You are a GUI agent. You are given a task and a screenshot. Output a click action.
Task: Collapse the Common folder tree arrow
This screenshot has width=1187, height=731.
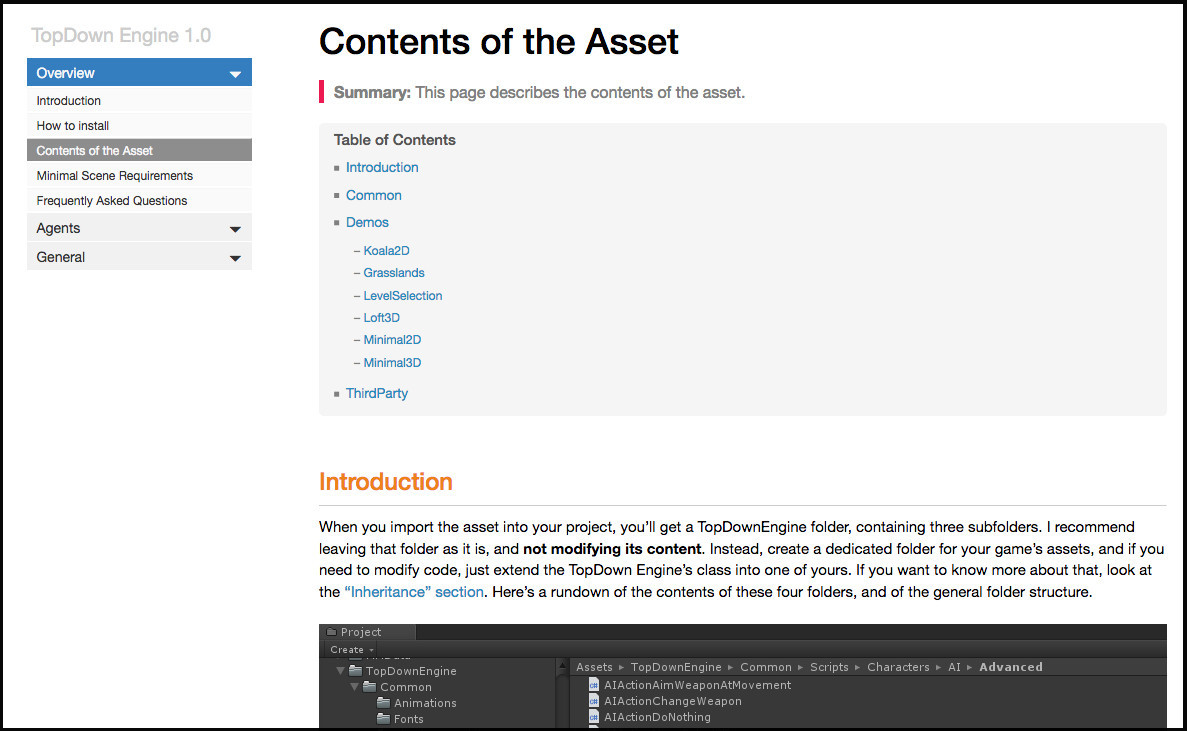coord(354,687)
